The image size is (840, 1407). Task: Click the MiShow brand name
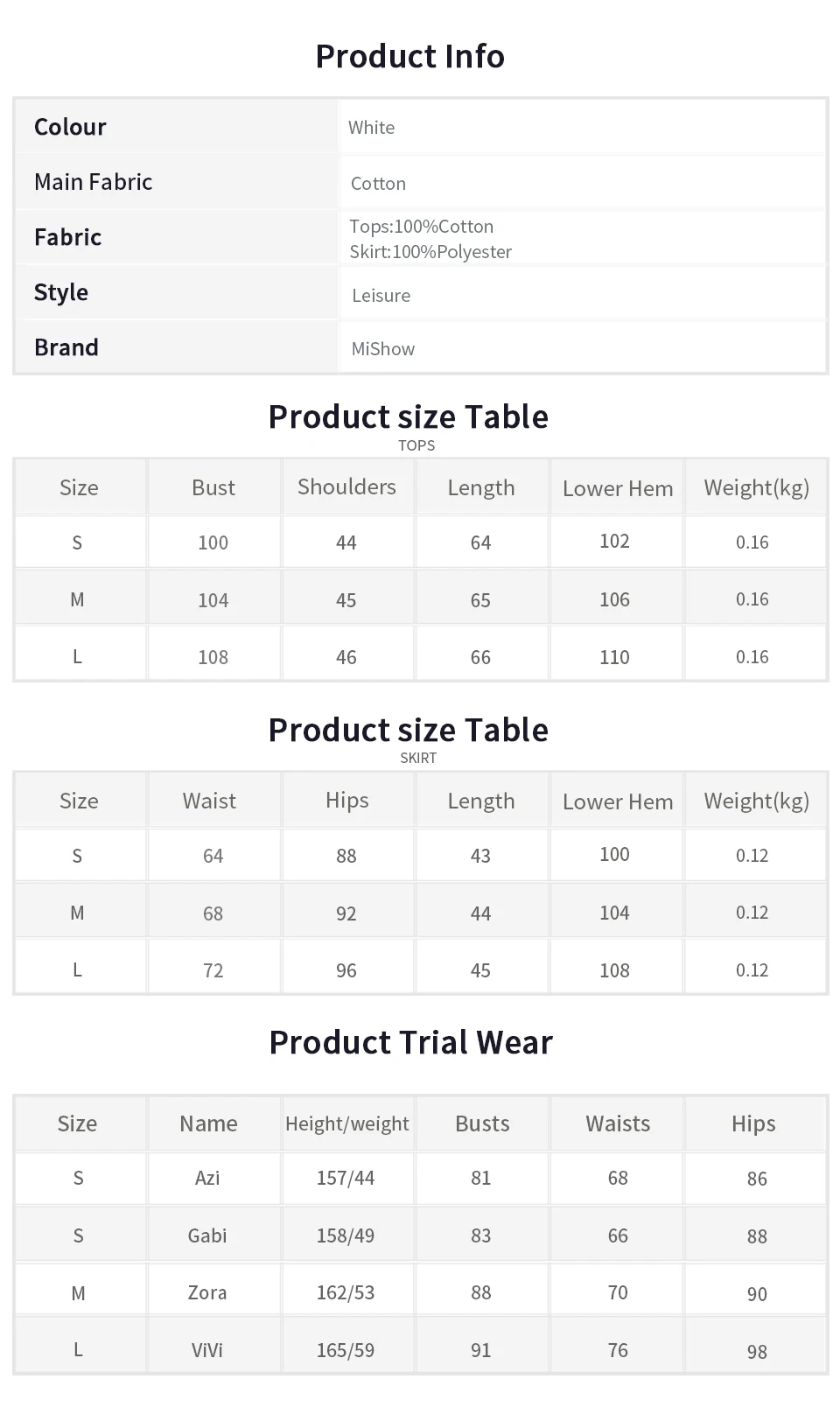[382, 349]
